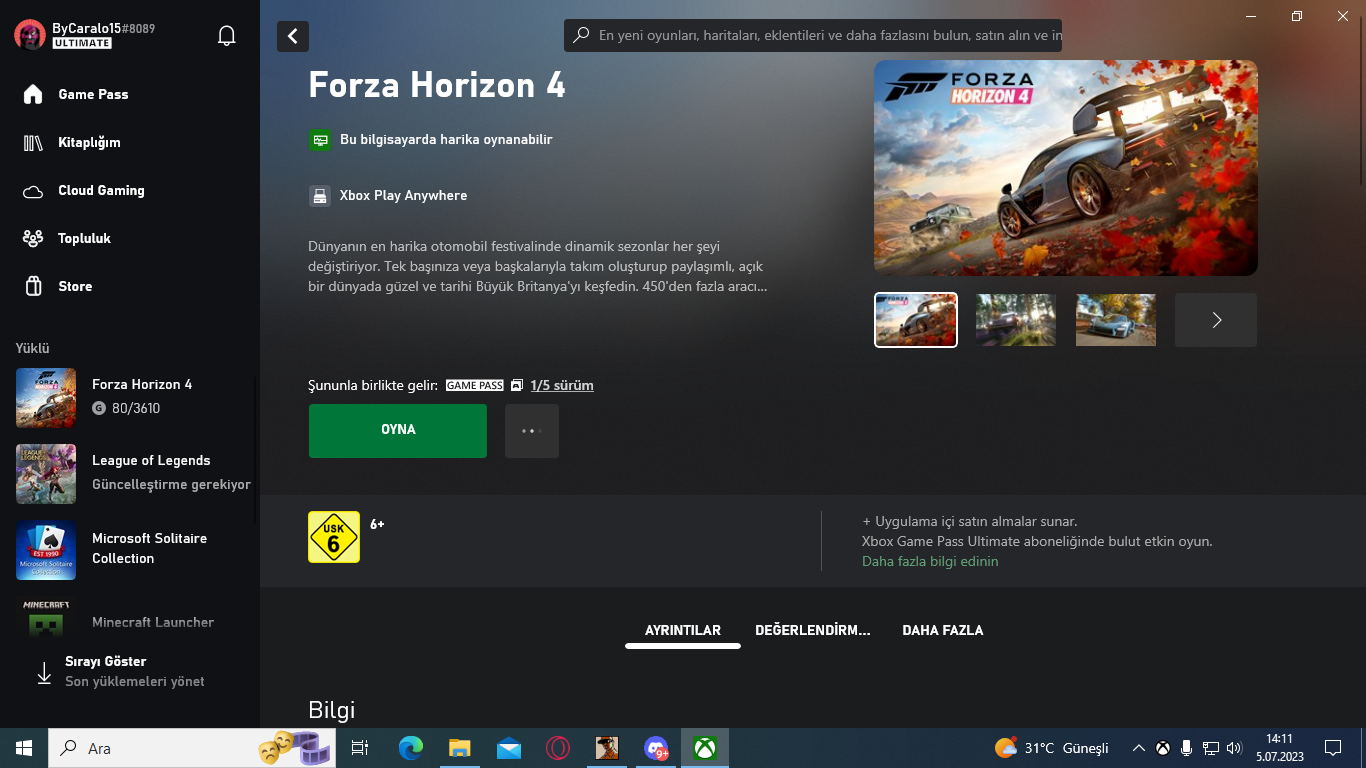Image resolution: width=1366 pixels, height=768 pixels.
Task: Open Discord from the taskbar
Action: pyautogui.click(x=656, y=748)
